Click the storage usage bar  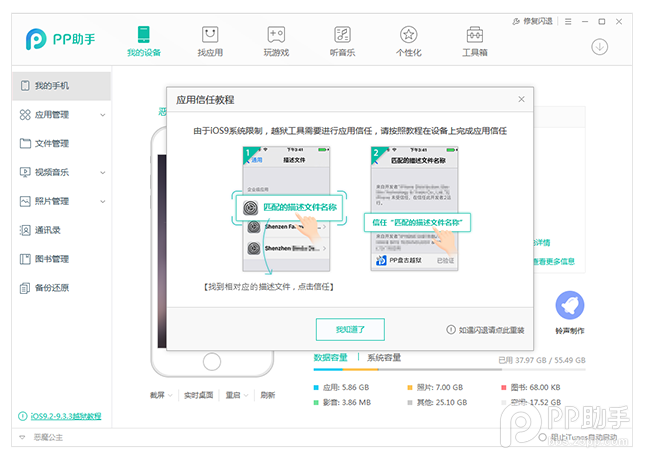click(x=449, y=369)
